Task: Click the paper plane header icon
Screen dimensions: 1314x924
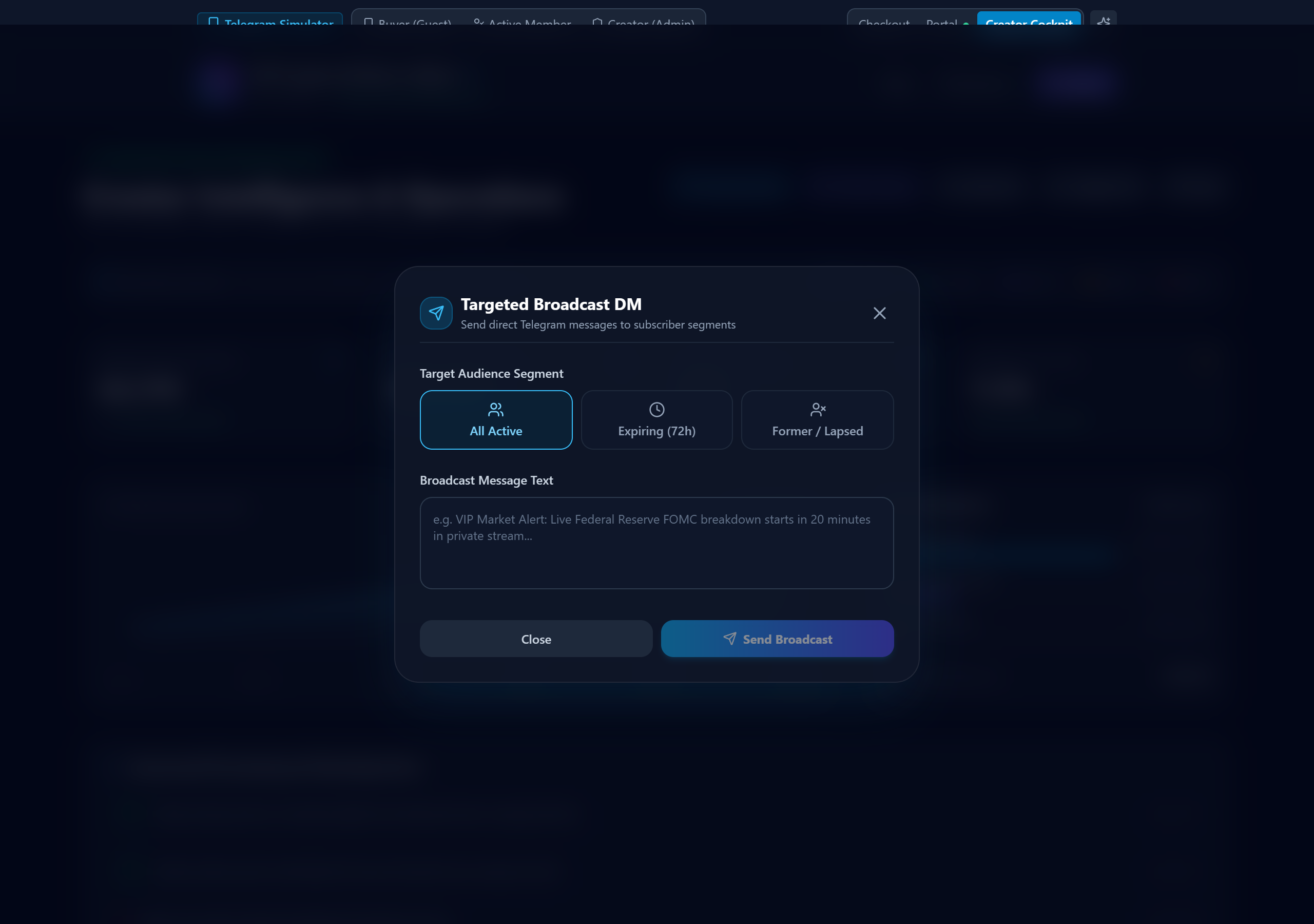Action: pyautogui.click(x=436, y=313)
